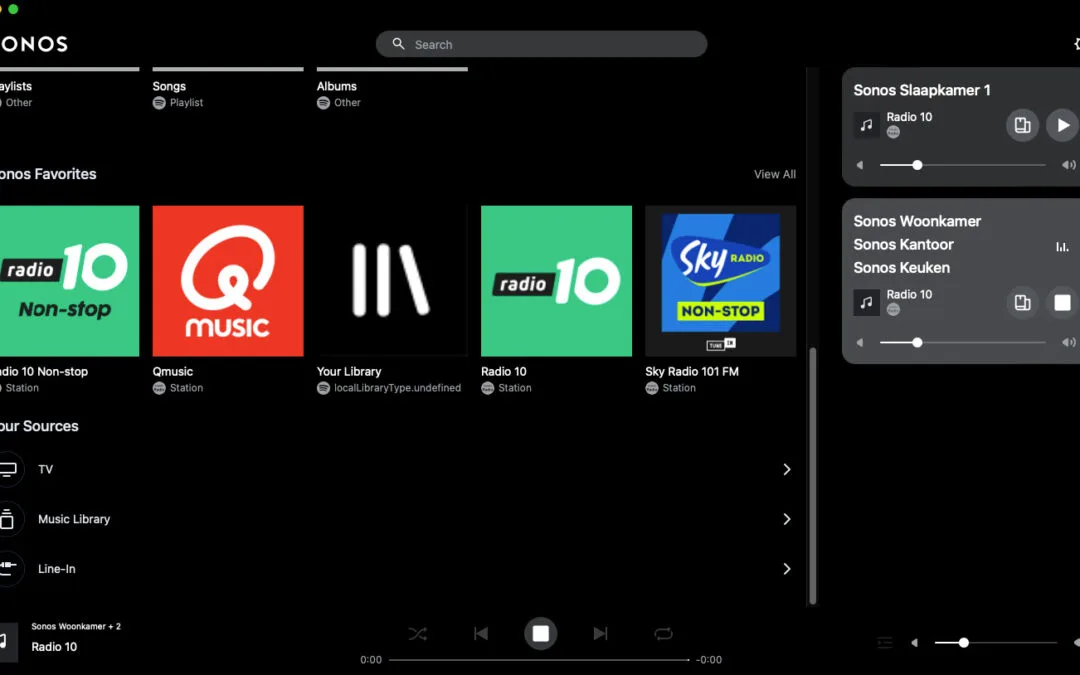Image resolution: width=1080 pixels, height=675 pixels.
Task: Open the queue list icon in bottom bar
Action: (x=885, y=643)
